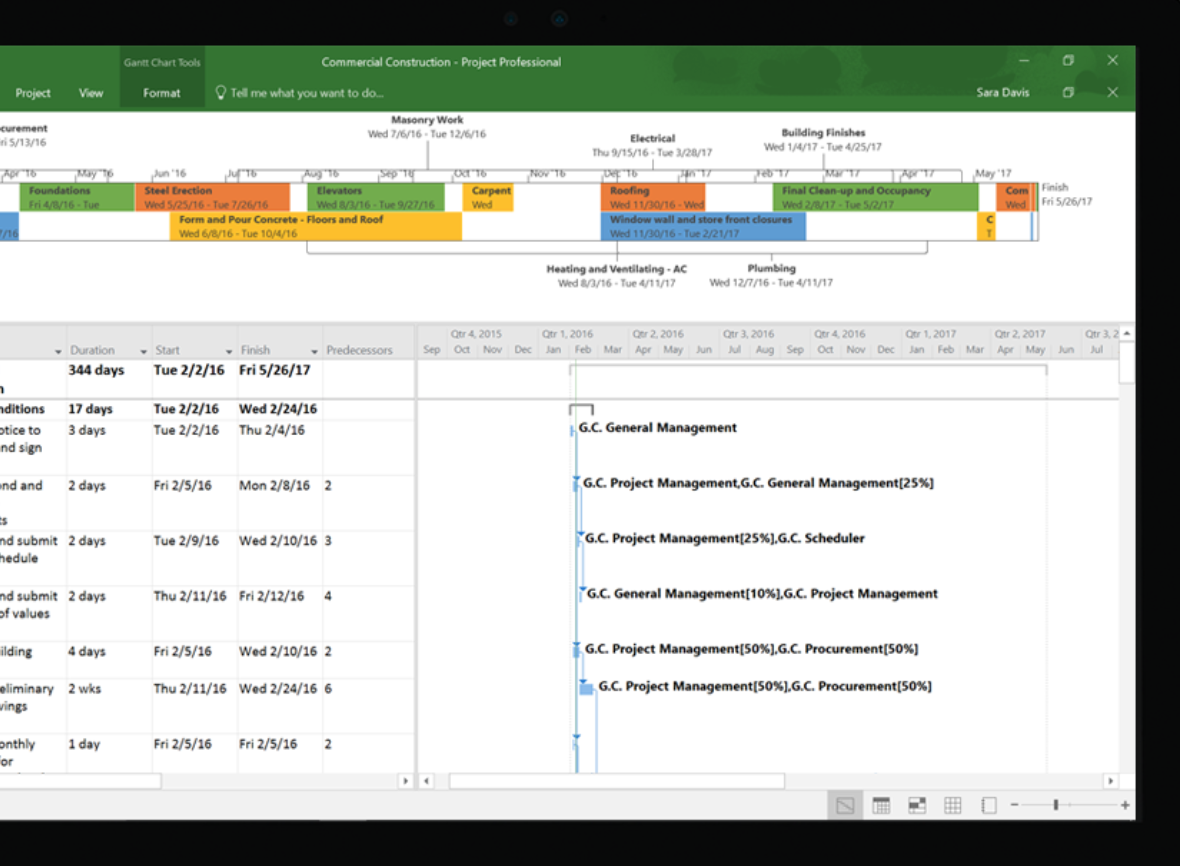1180x866 pixels.
Task: Click G.C. Project Management[25%],G.C. Scheduler label
Action: [x=725, y=538]
